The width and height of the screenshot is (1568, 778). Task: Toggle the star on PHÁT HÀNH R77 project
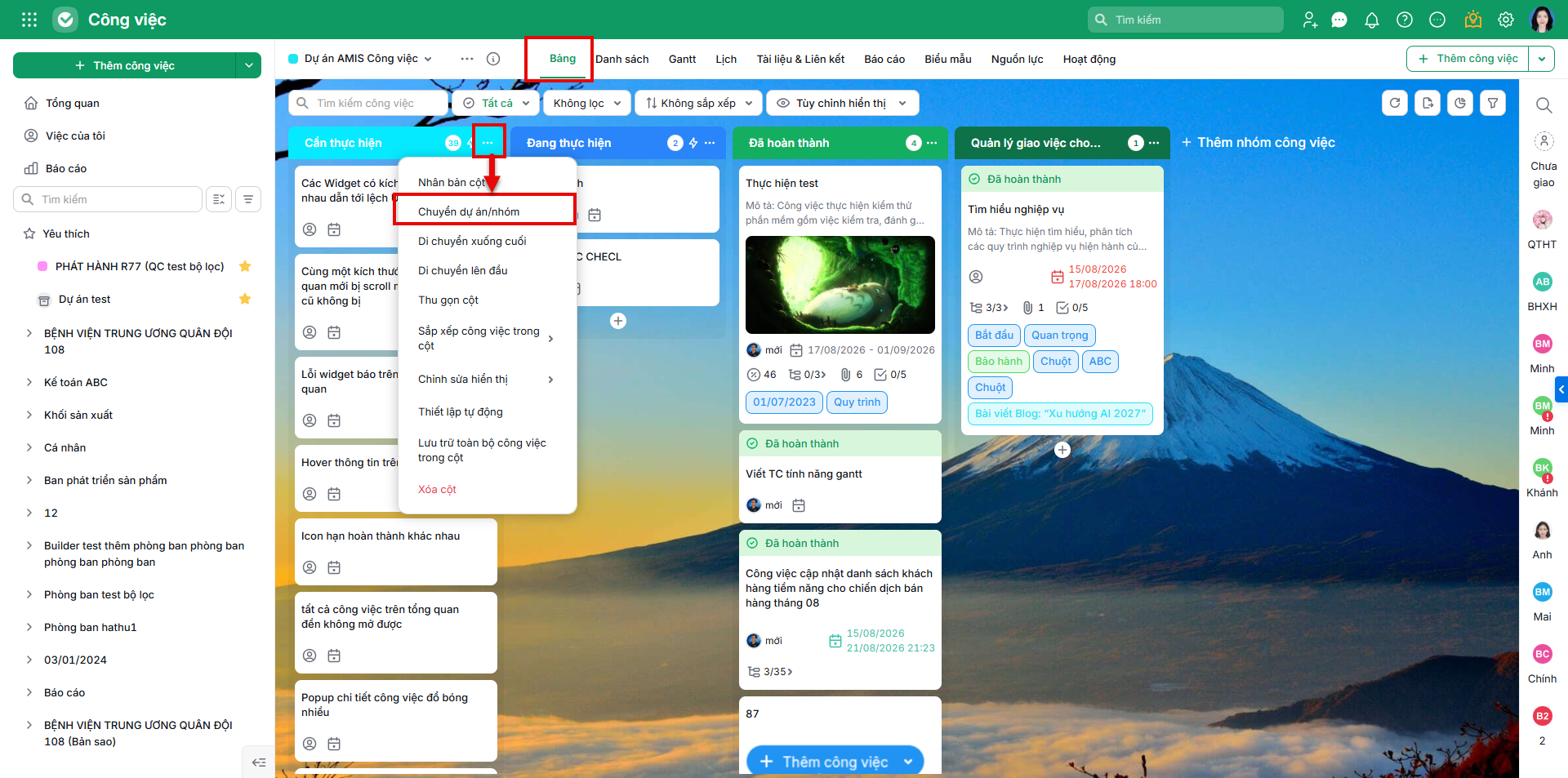point(245,266)
